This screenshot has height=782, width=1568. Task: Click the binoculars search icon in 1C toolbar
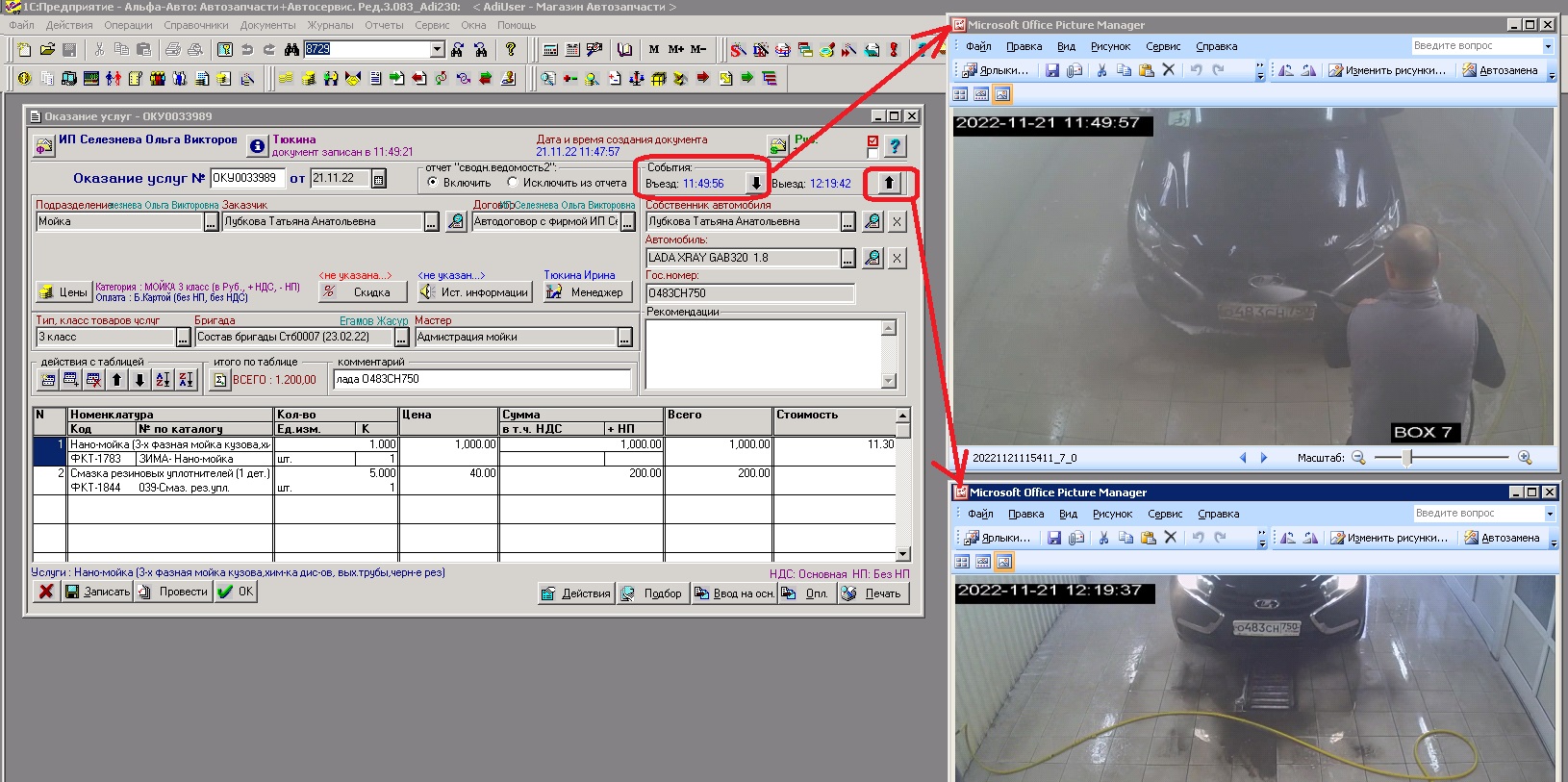coord(291,49)
